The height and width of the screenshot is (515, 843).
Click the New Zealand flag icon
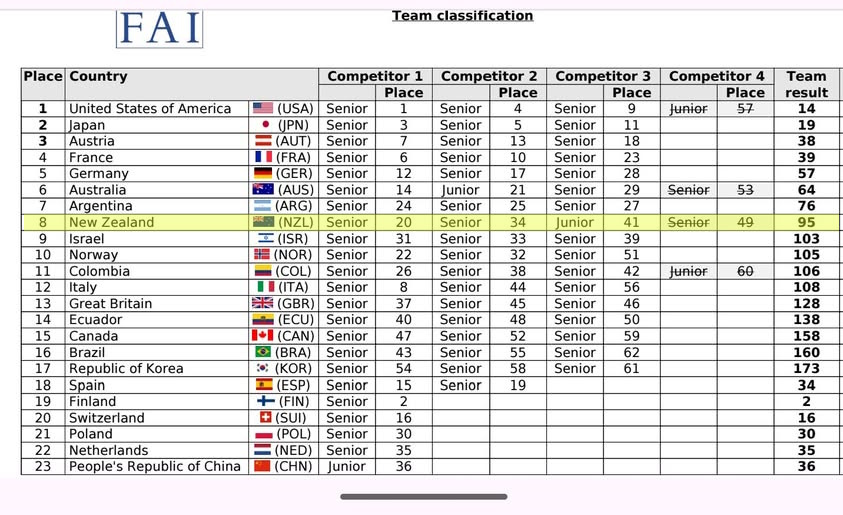pyautogui.click(x=263, y=222)
